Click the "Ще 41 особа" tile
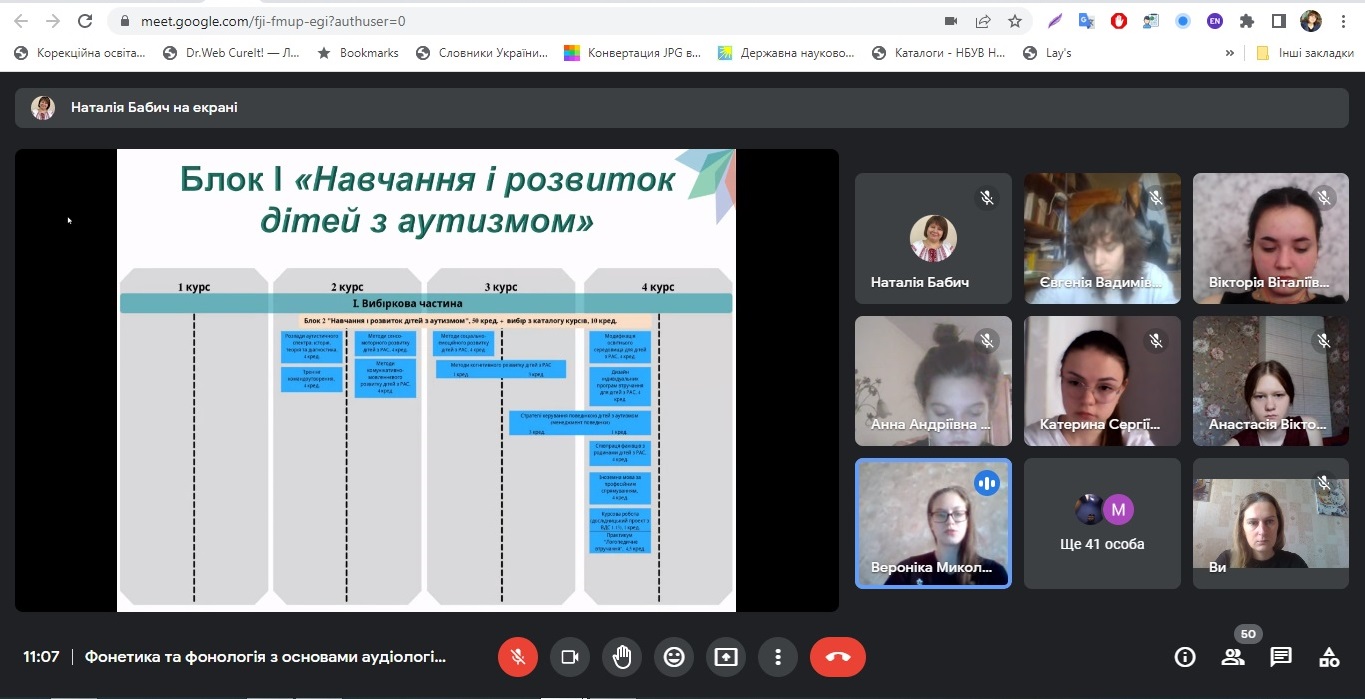This screenshot has width=1365, height=699. [1102, 524]
